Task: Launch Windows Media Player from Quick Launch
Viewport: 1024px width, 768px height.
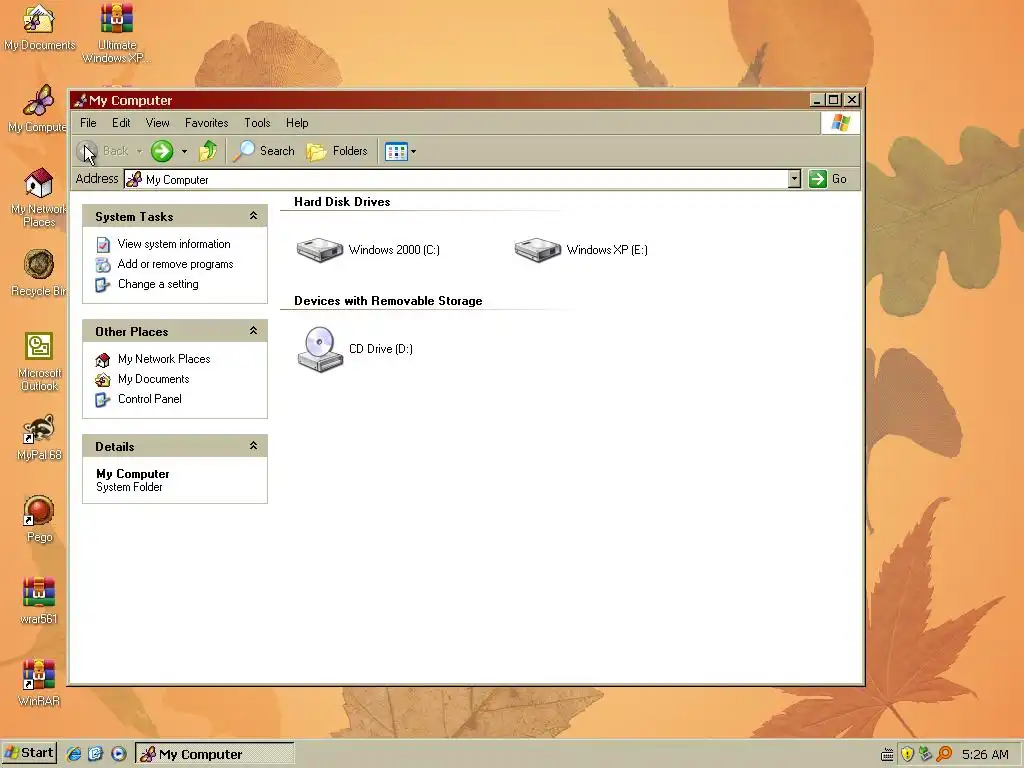Action: pos(118,754)
